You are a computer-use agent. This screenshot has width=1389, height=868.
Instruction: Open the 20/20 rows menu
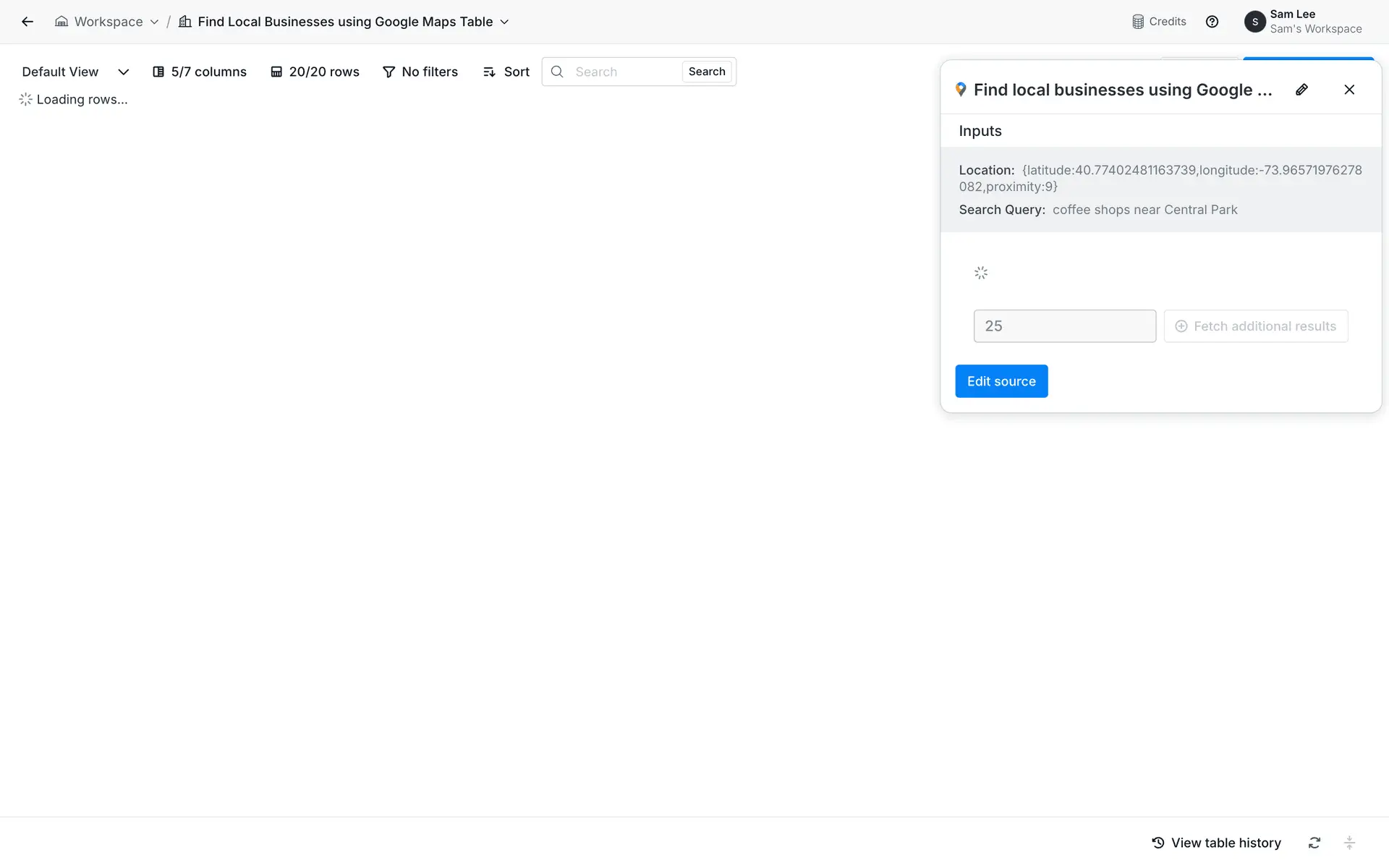point(315,72)
